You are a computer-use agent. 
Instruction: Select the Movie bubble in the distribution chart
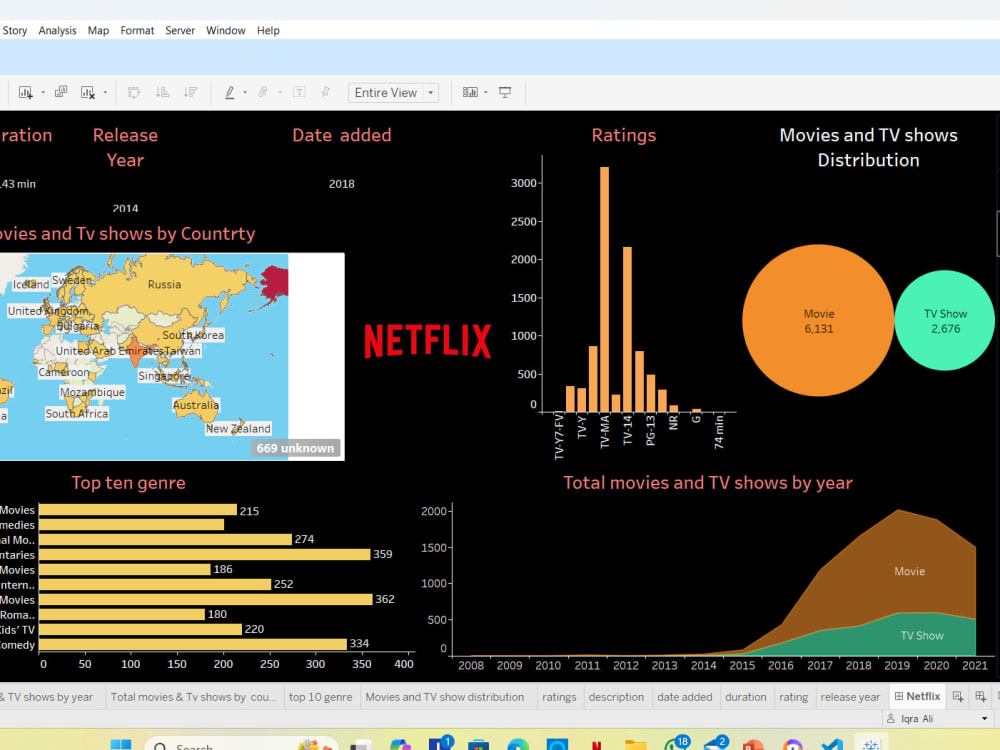[818, 320]
